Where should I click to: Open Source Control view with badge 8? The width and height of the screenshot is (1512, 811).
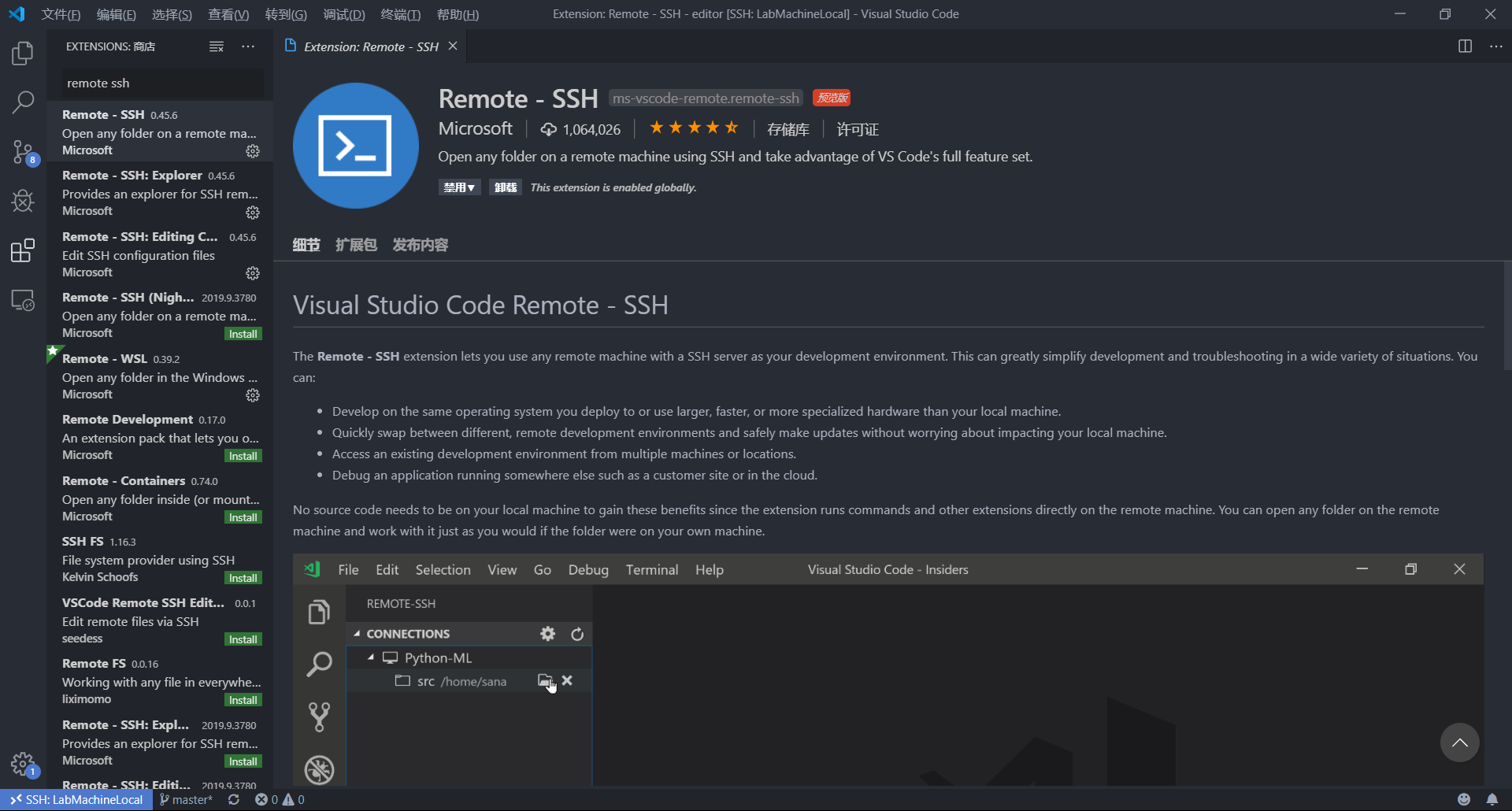click(23, 152)
